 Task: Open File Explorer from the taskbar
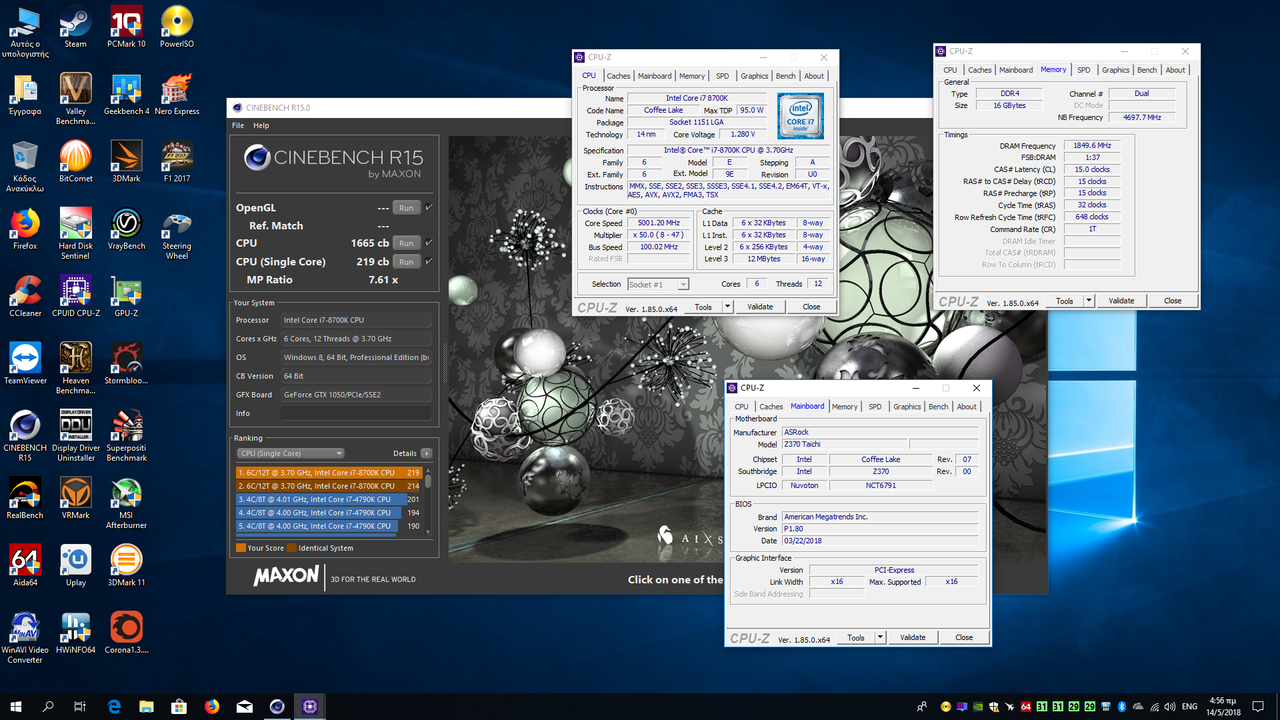click(147, 706)
